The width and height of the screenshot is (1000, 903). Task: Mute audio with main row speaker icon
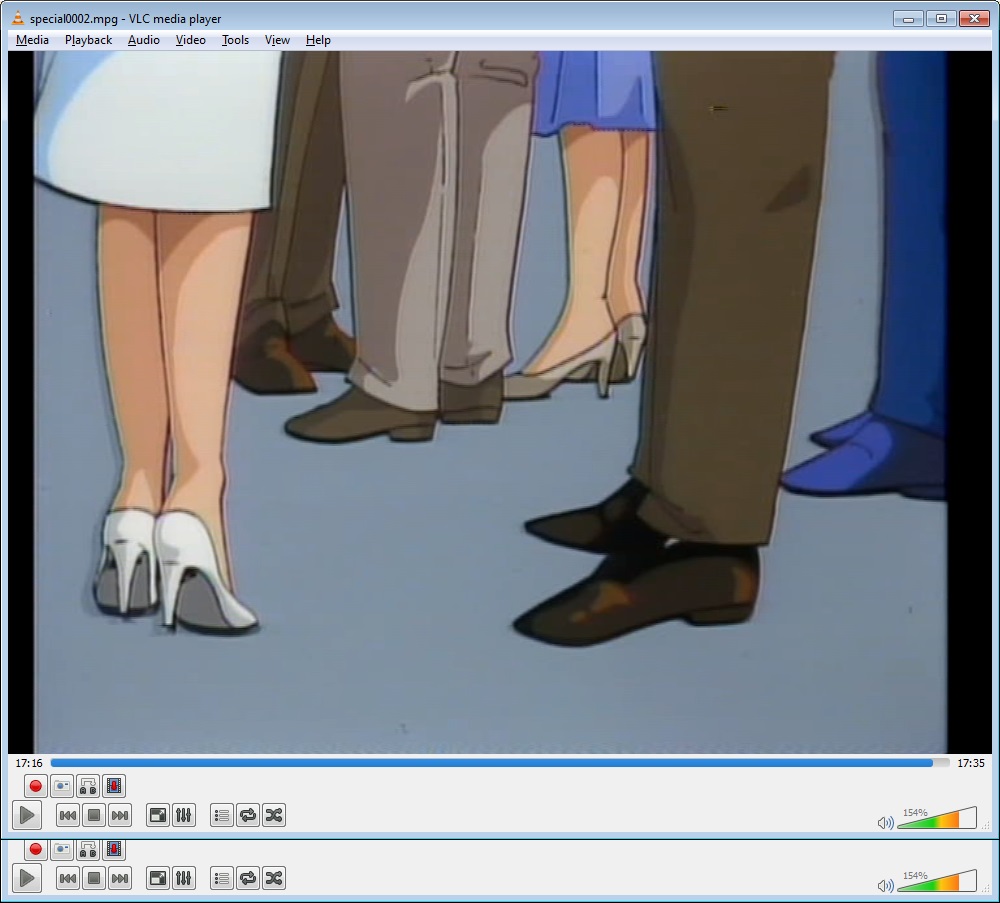tap(885, 823)
